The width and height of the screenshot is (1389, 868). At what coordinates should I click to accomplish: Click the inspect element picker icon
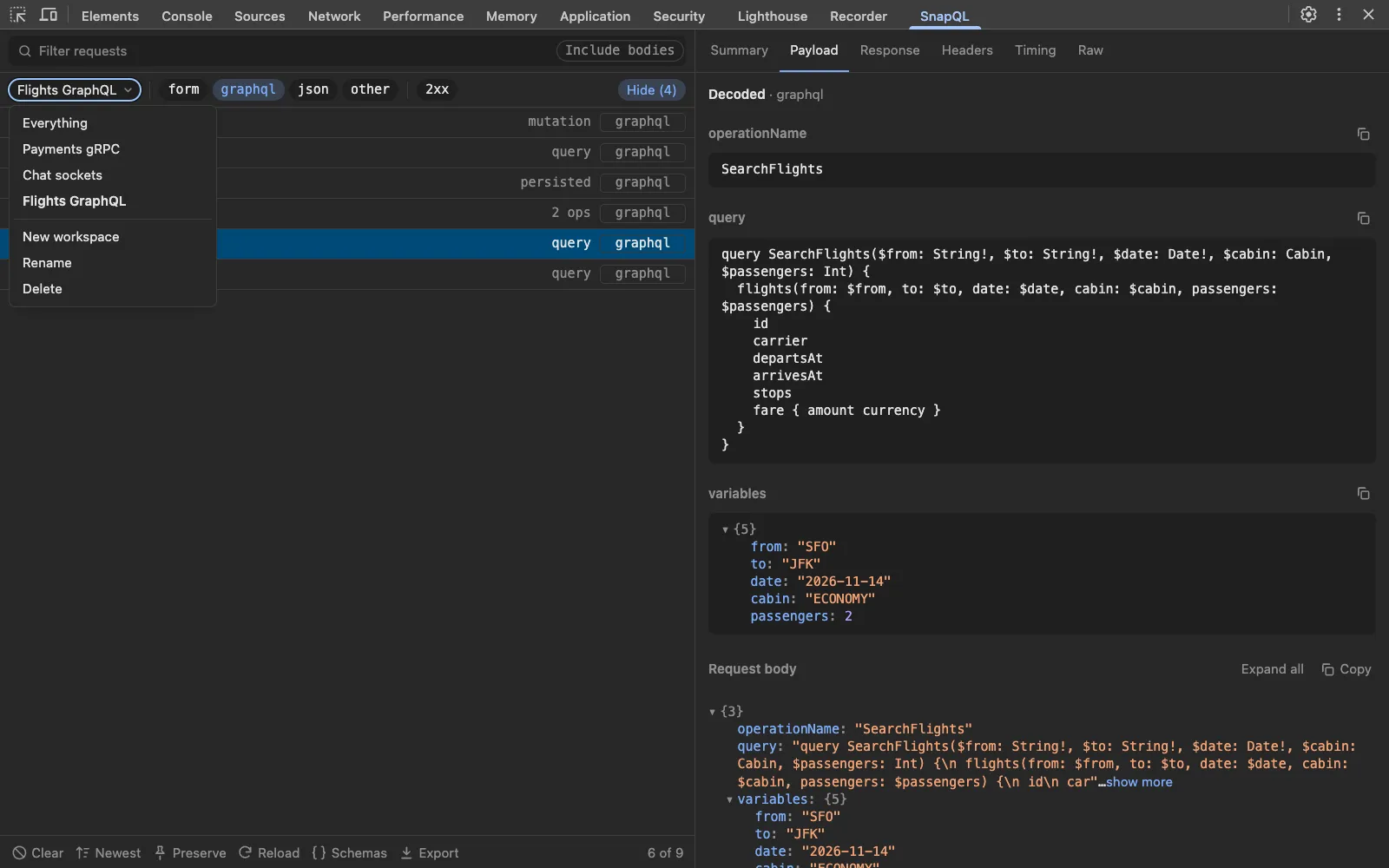click(17, 15)
